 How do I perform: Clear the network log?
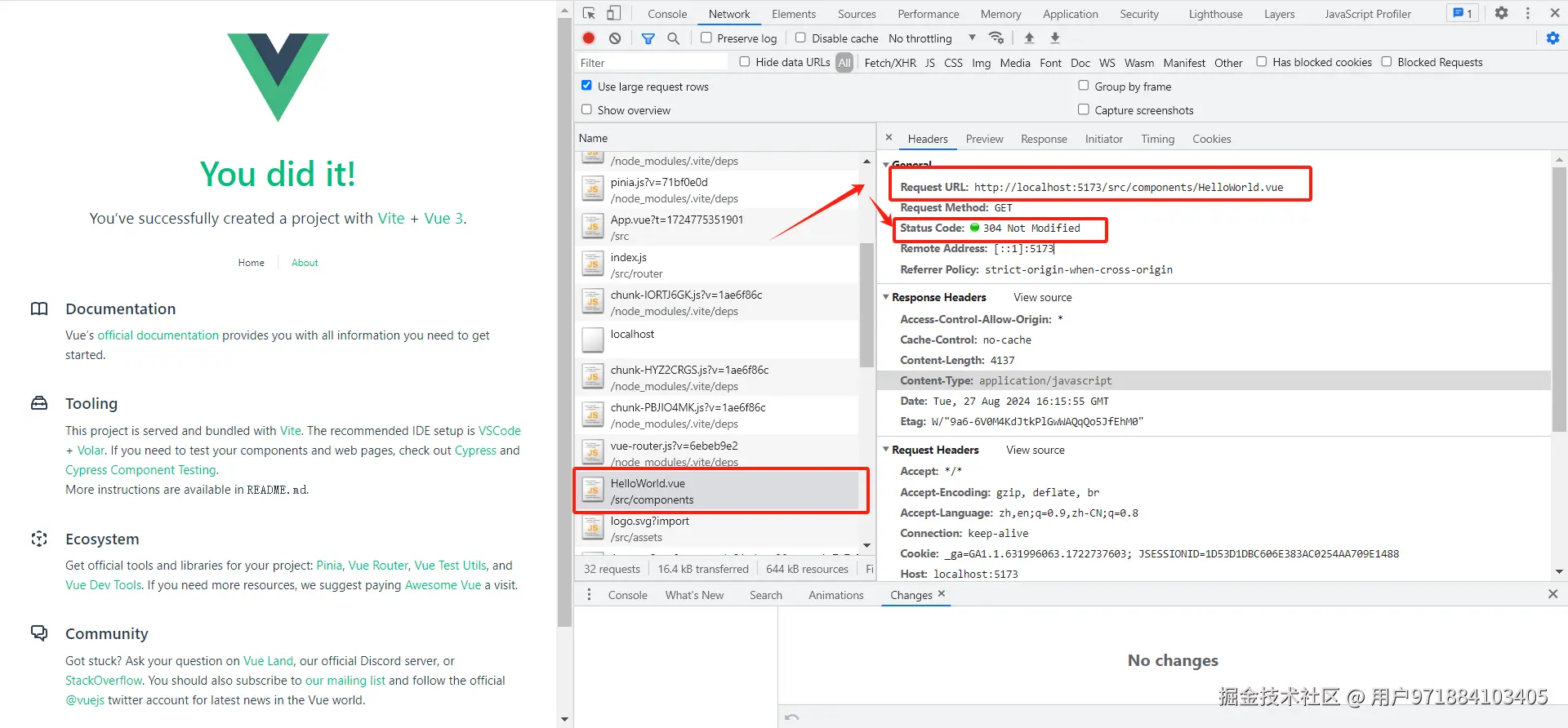point(615,38)
